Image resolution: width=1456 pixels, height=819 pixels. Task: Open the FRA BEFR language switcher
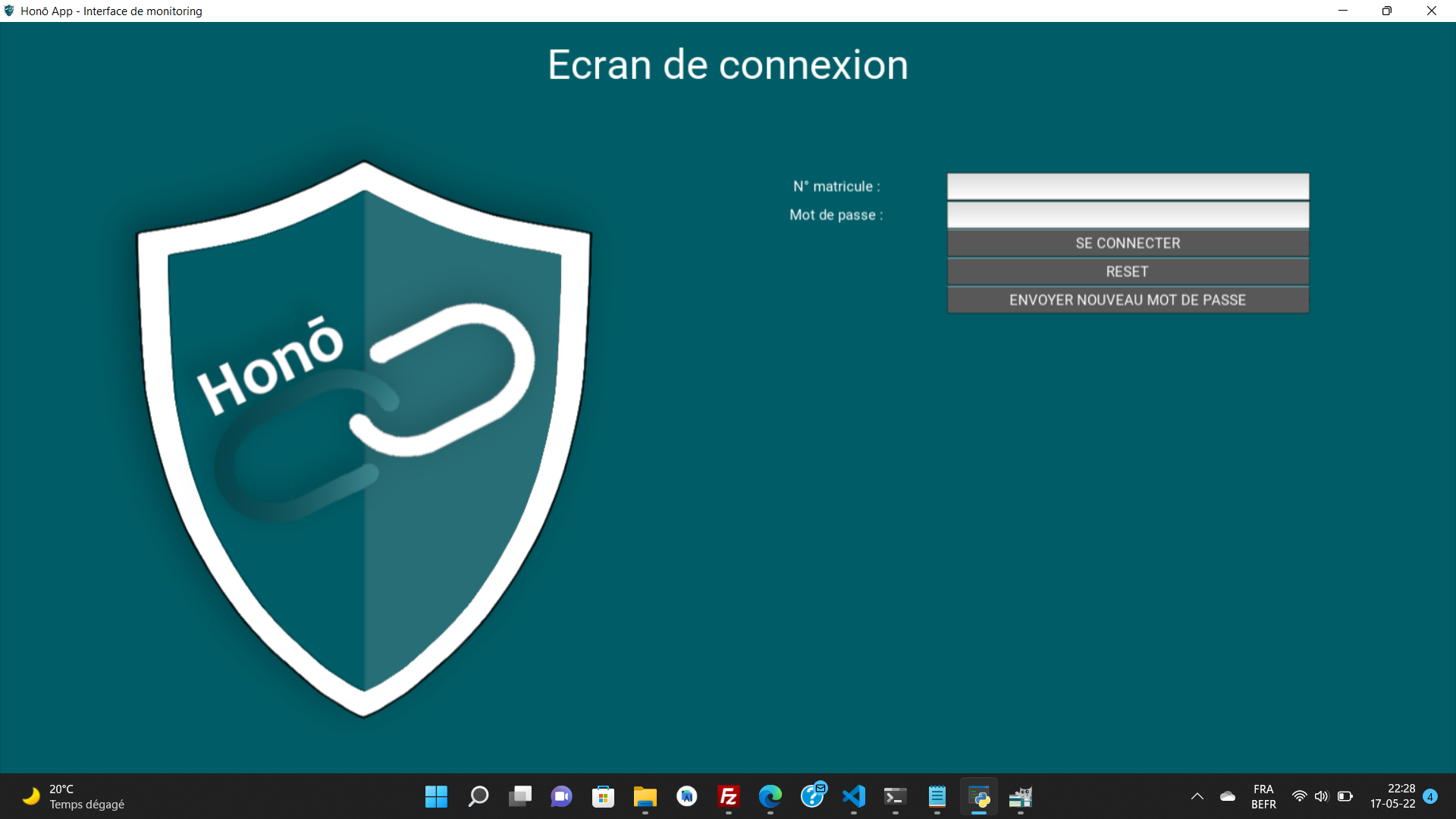1263,796
